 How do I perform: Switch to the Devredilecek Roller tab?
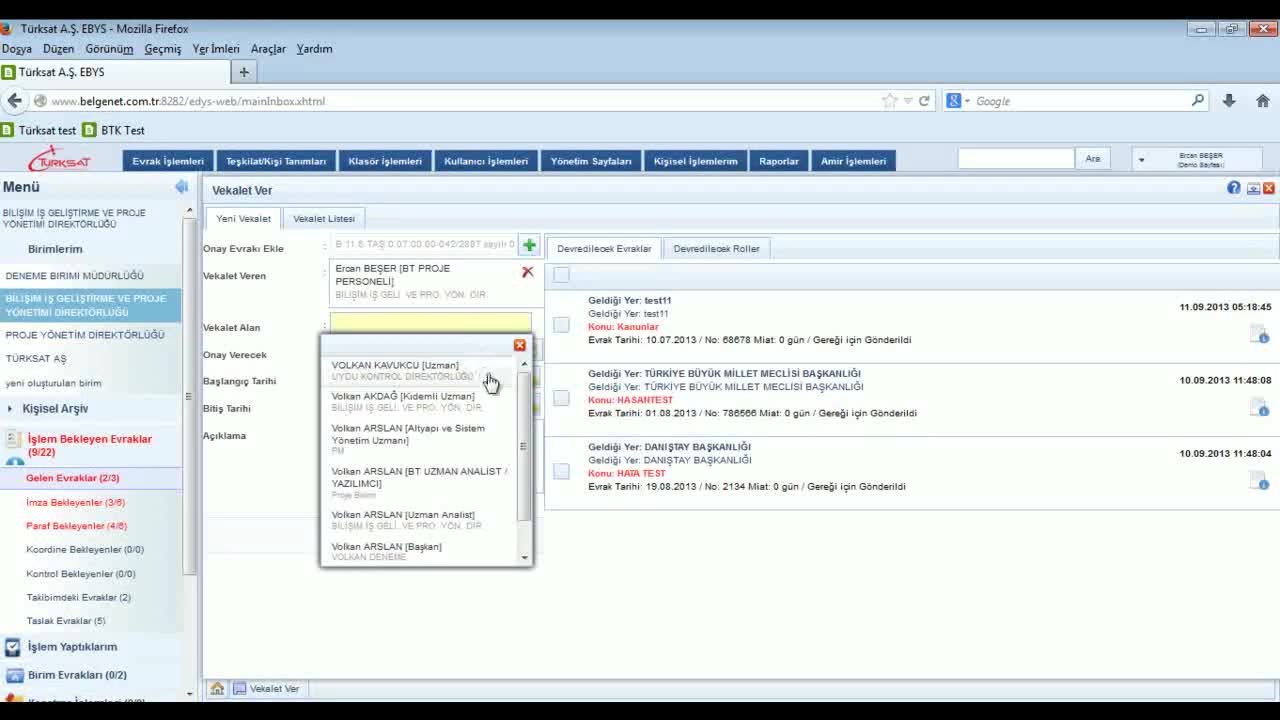pyautogui.click(x=716, y=248)
